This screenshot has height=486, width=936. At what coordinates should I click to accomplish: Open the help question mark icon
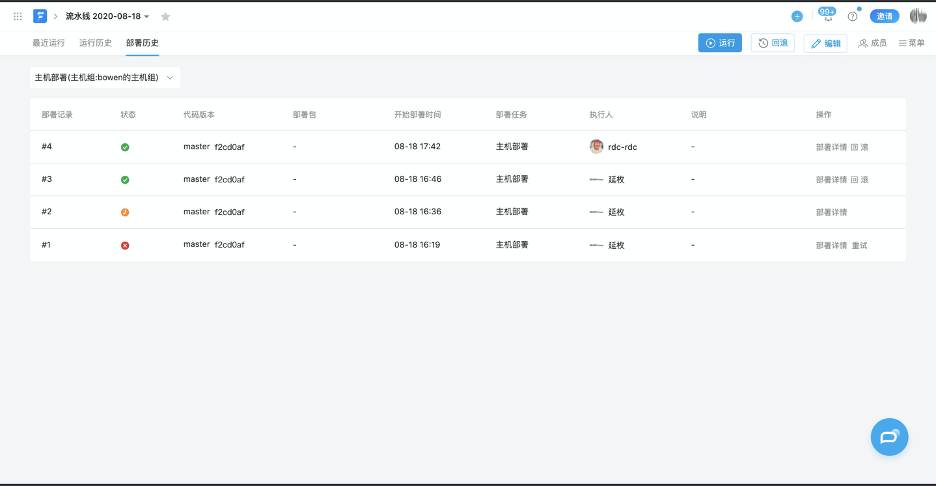[852, 16]
